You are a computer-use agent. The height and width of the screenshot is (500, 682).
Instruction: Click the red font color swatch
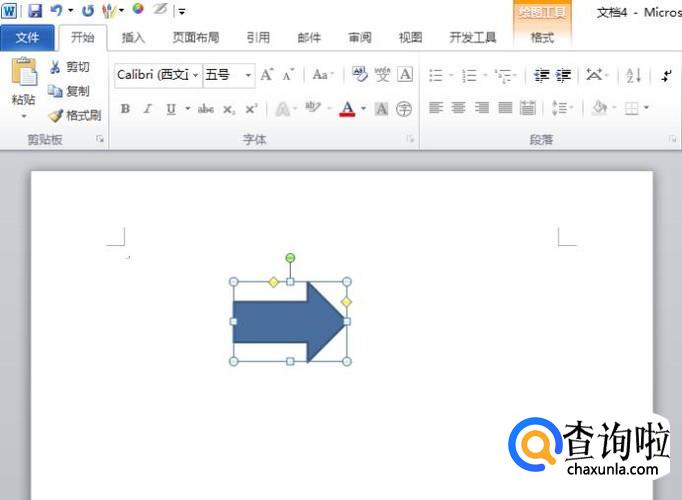[347, 109]
